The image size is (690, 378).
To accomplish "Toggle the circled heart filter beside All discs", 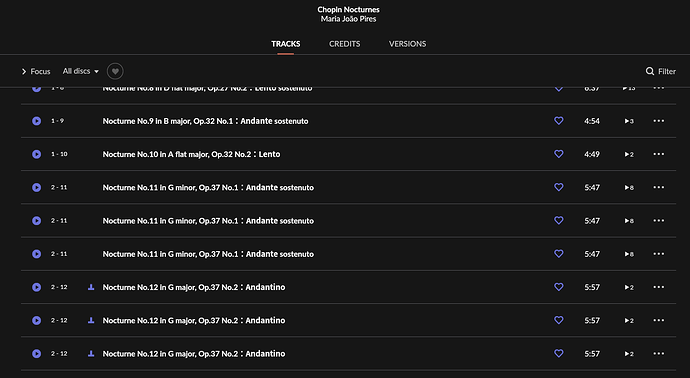I will (115, 71).
